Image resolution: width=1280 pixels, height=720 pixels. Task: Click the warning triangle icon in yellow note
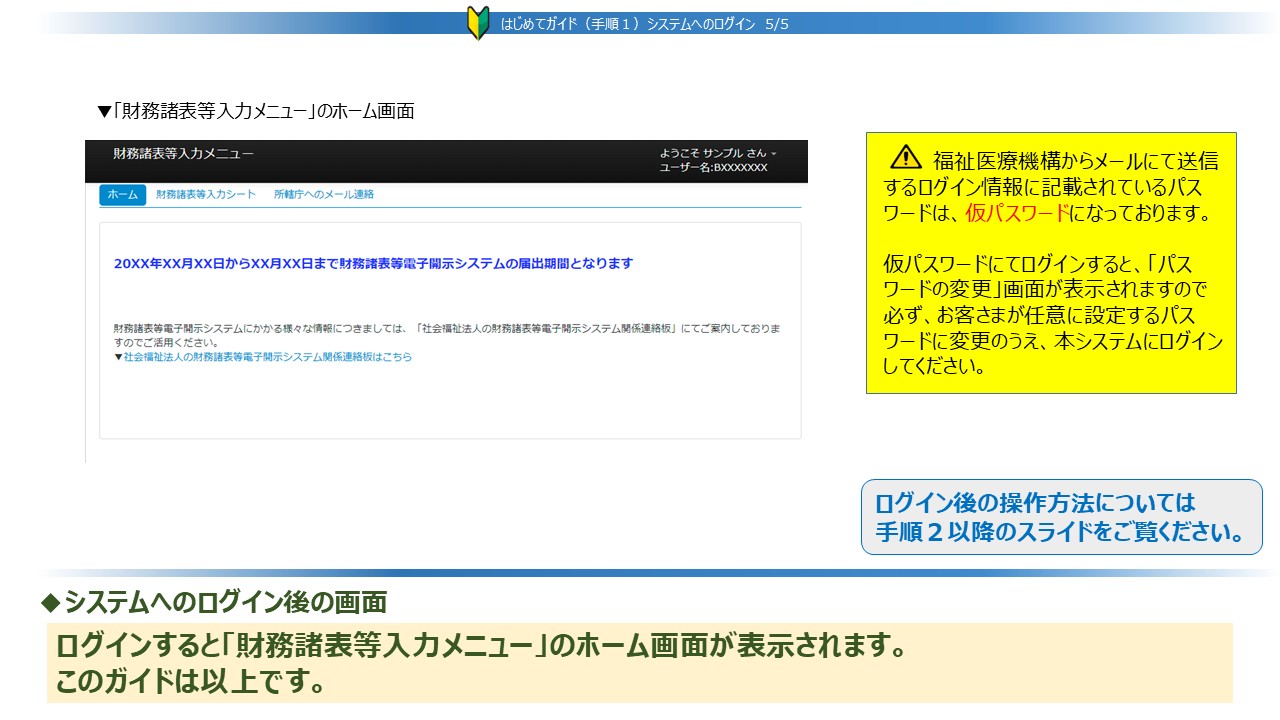click(x=905, y=157)
